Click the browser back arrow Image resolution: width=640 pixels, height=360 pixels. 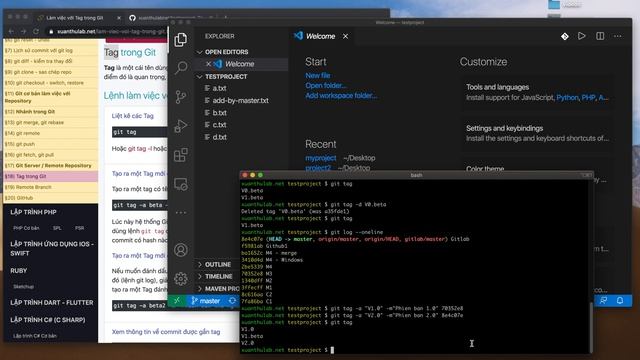pyautogui.click(x=11, y=31)
